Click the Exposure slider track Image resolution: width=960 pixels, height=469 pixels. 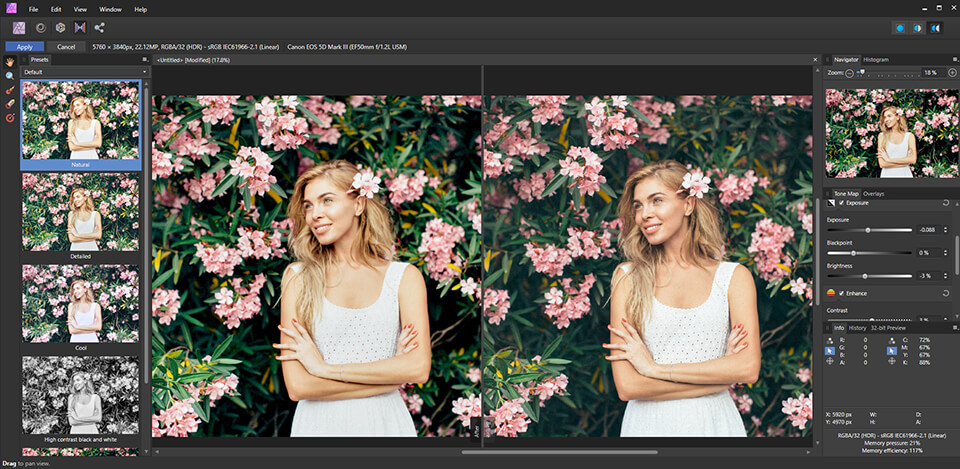point(869,230)
